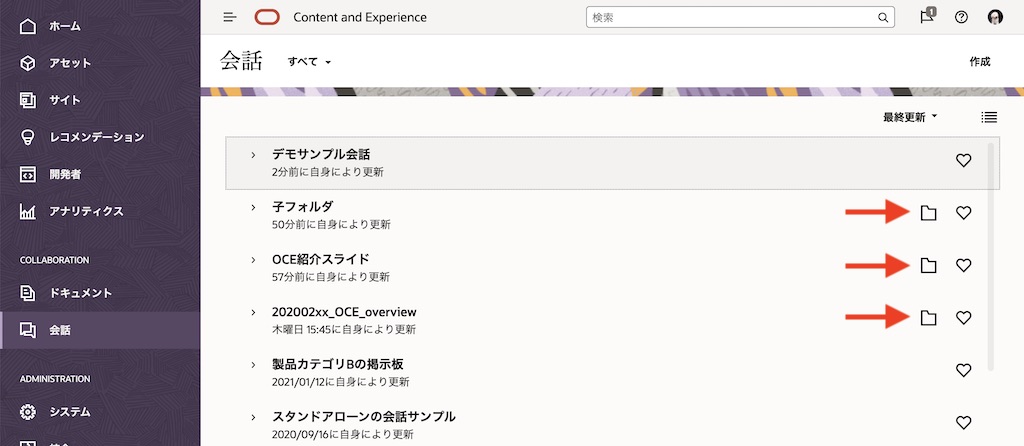Image resolution: width=1024 pixels, height=446 pixels.
Task: Click the 作成 button
Action: [x=979, y=62]
